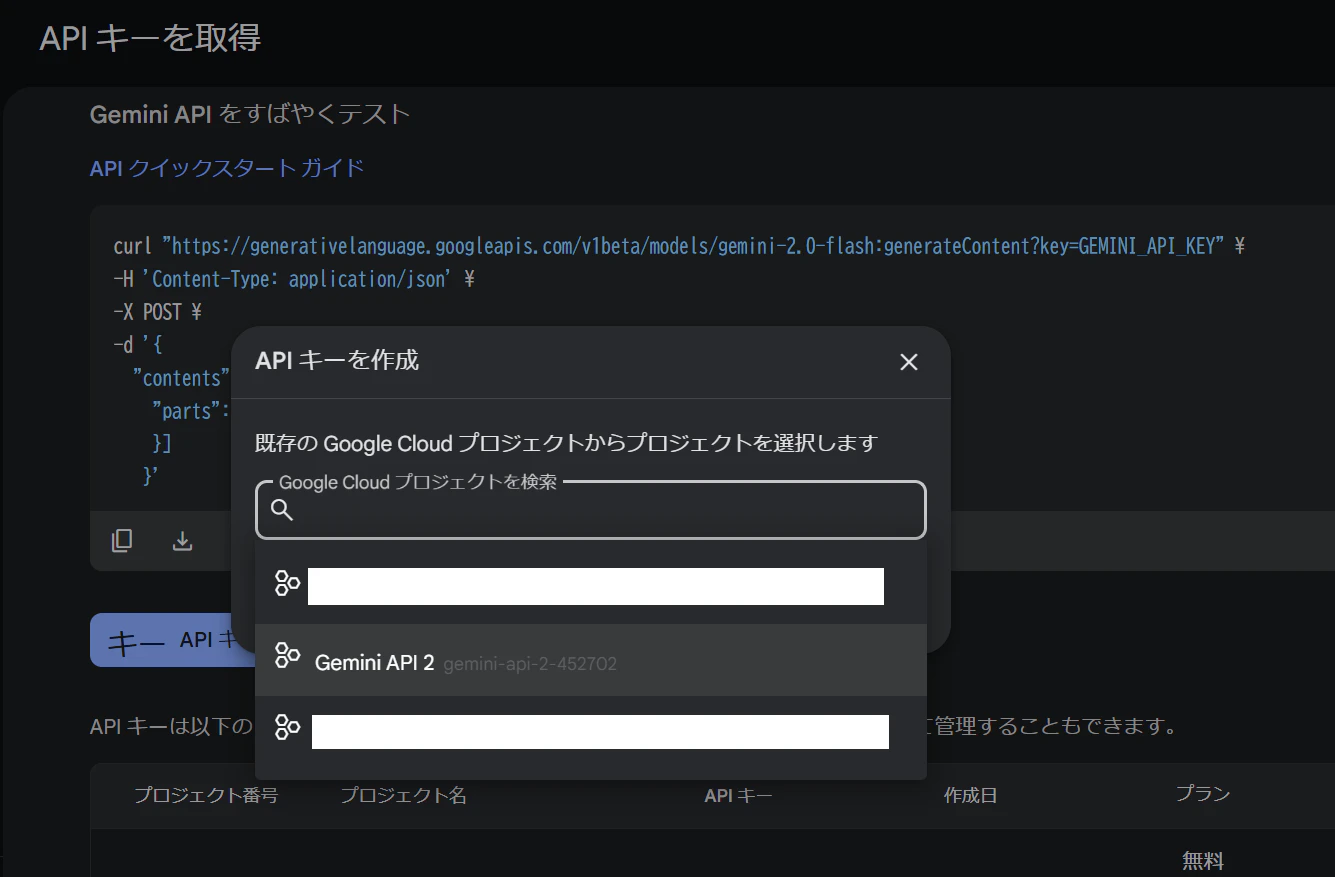This screenshot has width=1335, height=877.
Task: Close the API キーを作成 dialog
Action: click(x=908, y=362)
